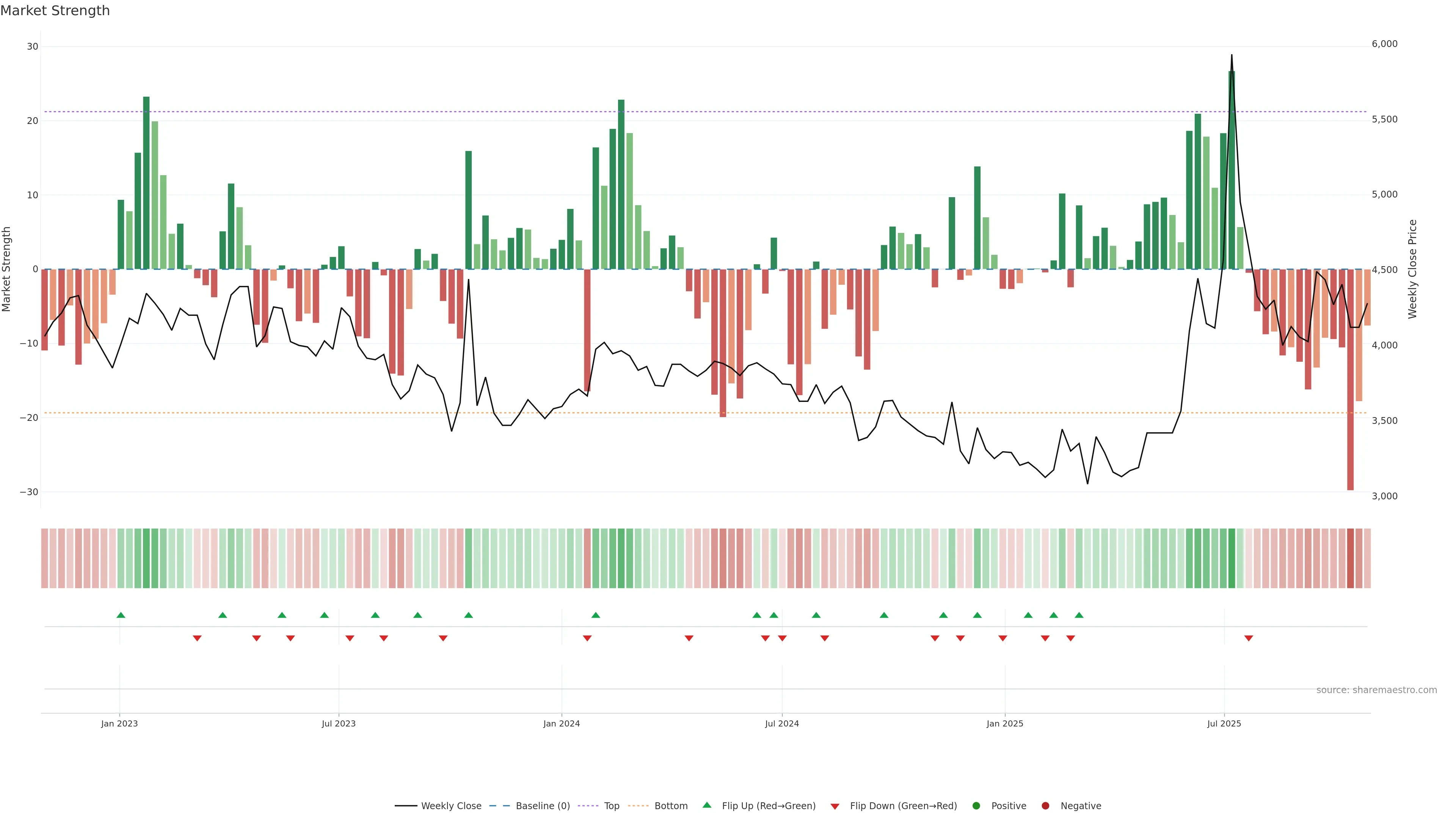The image size is (1456, 819).
Task: Click the green Positive circle legend icon
Action: [976, 805]
